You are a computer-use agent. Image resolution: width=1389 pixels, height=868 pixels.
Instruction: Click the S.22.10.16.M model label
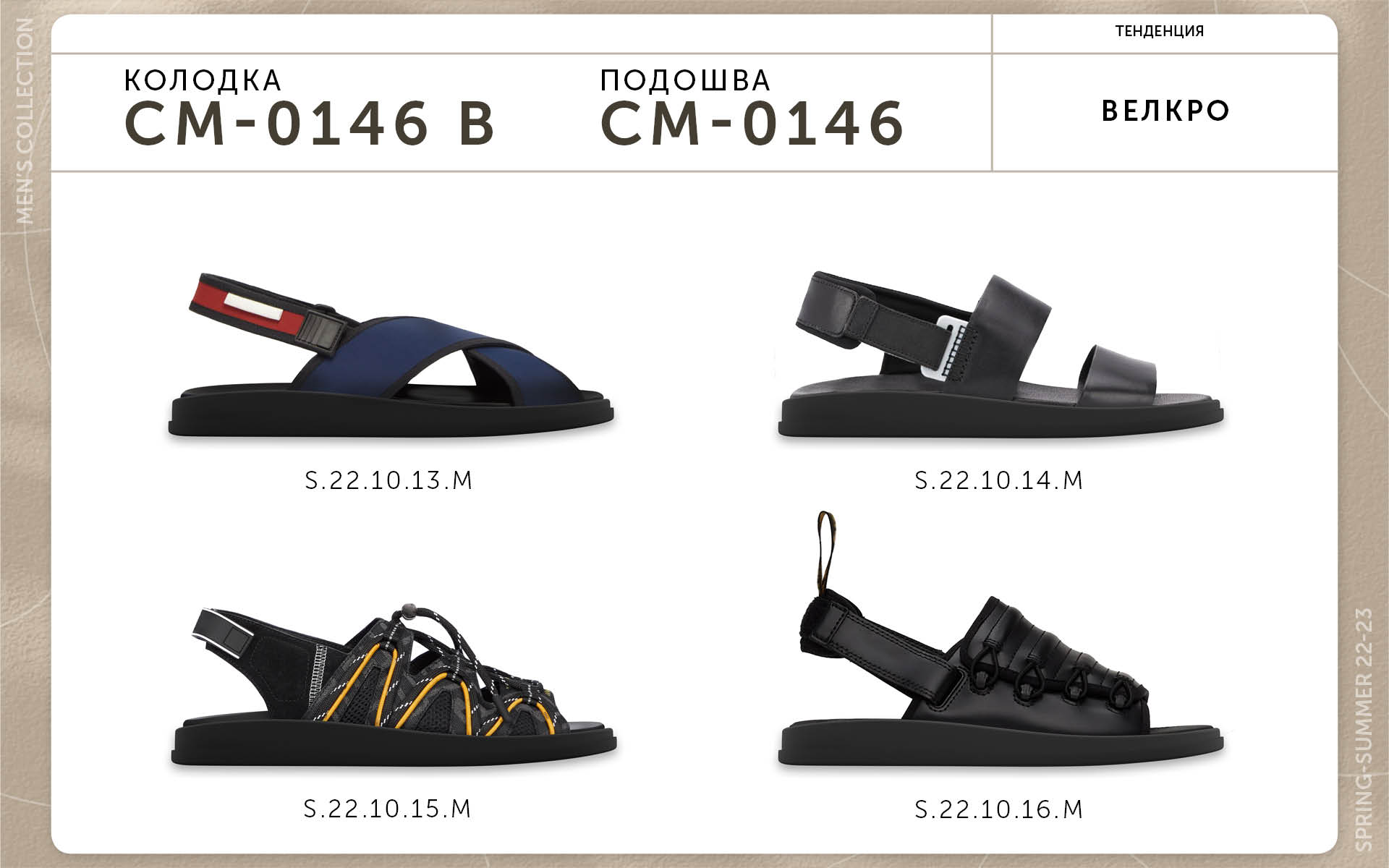[x=999, y=809]
